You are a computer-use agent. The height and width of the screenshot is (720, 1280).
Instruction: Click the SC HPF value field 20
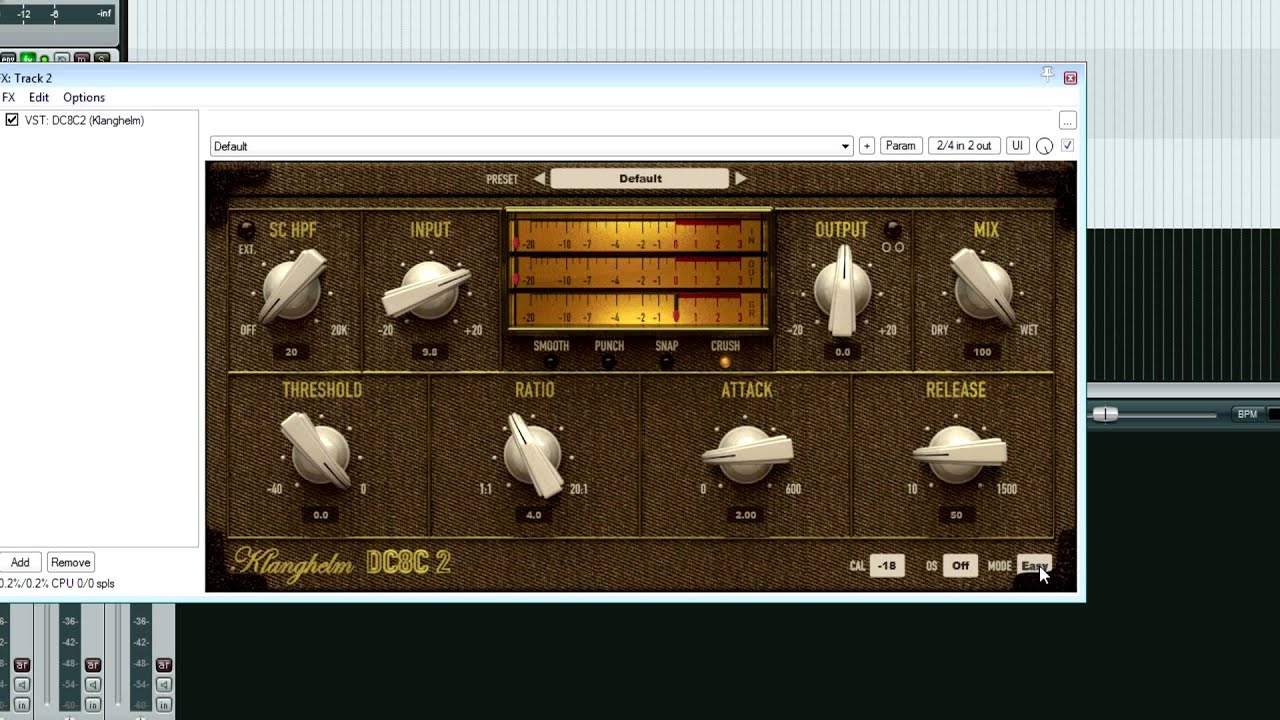point(291,352)
